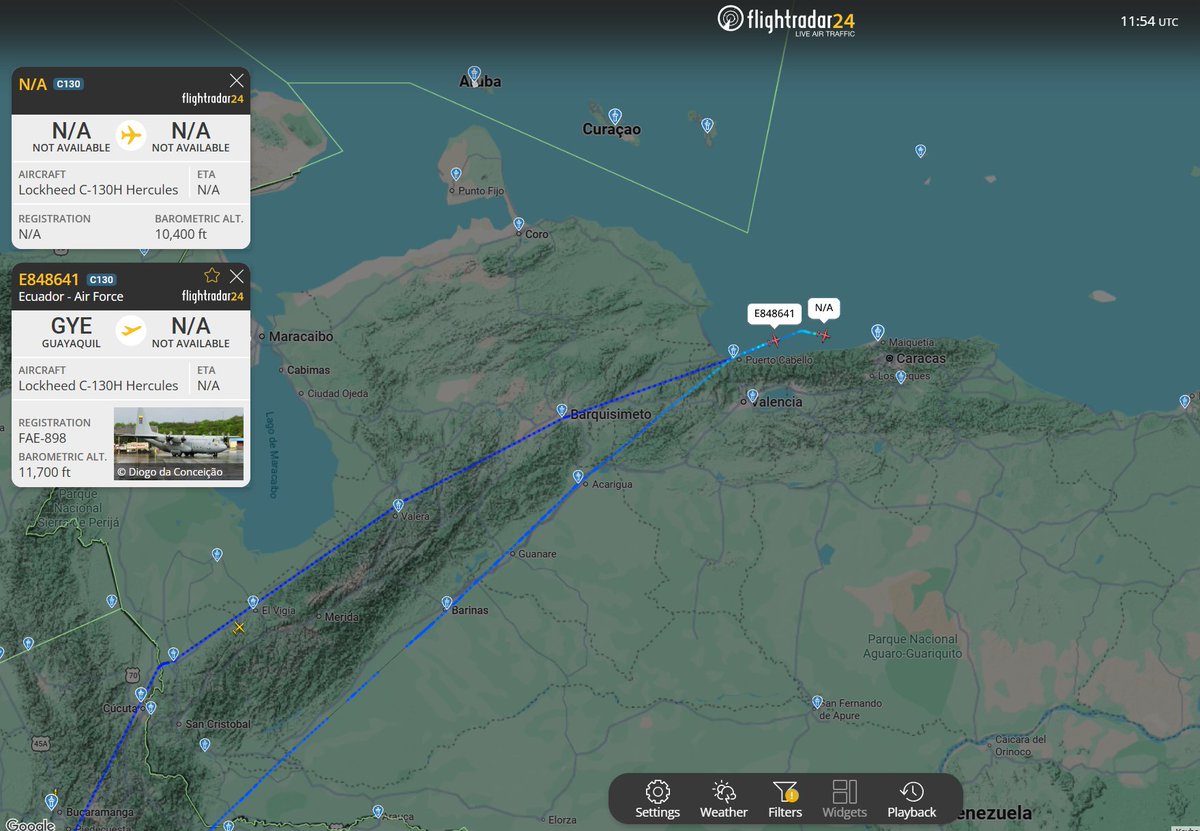1200x831 pixels.
Task: Select the airport pin at Coro
Action: (518, 224)
